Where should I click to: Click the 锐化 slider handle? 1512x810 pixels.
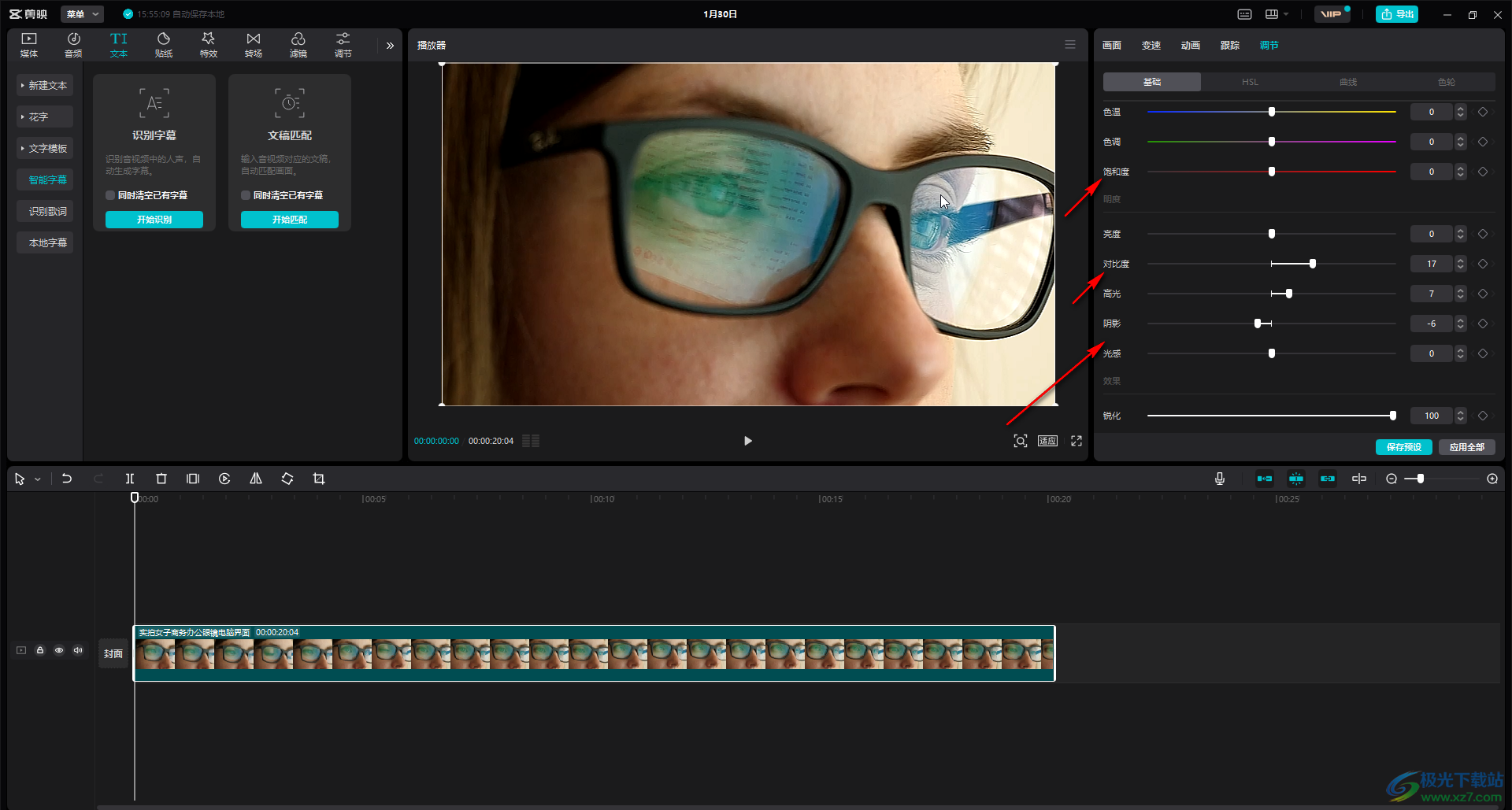pyautogui.click(x=1393, y=416)
